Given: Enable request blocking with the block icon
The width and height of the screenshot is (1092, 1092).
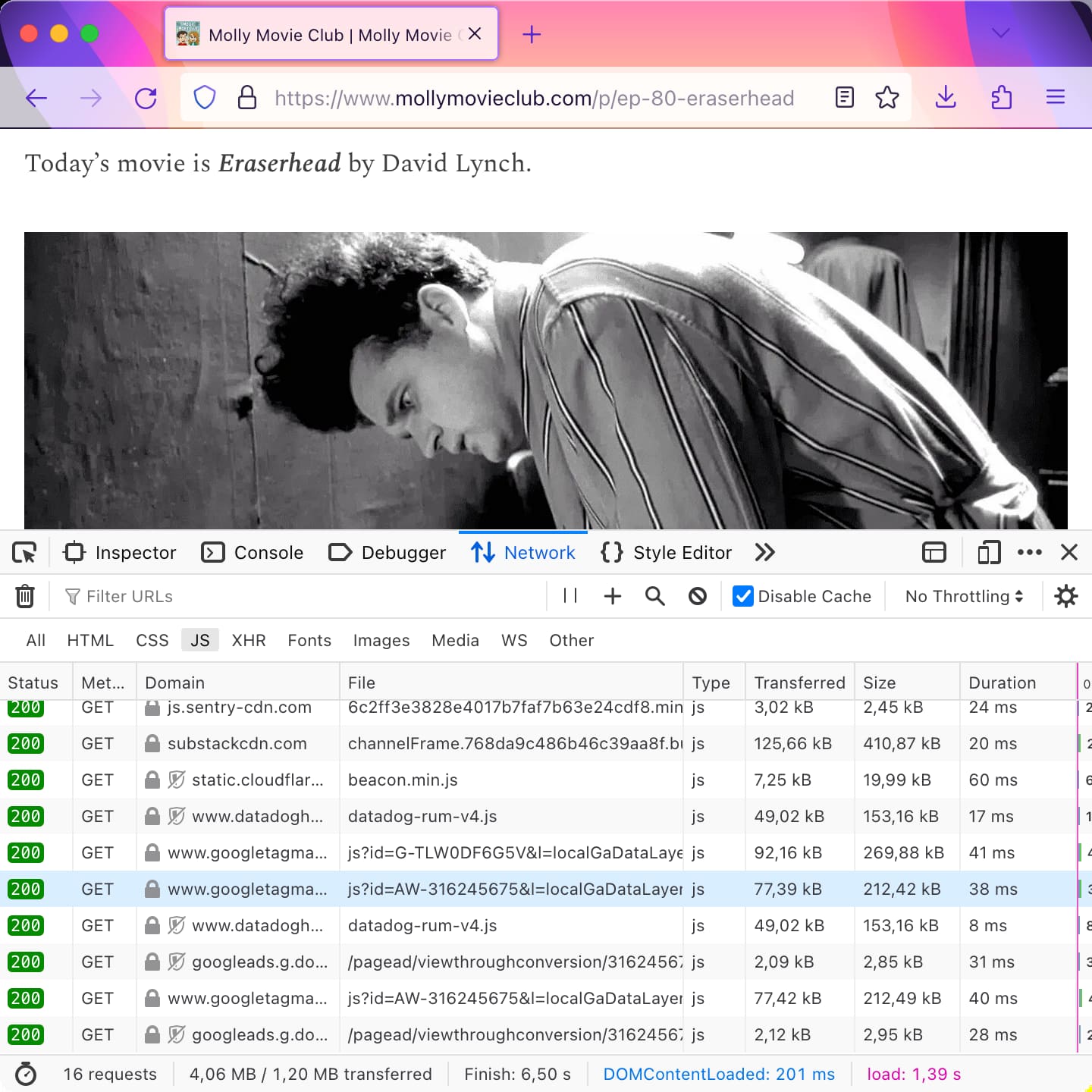Looking at the screenshot, I should tap(697, 596).
